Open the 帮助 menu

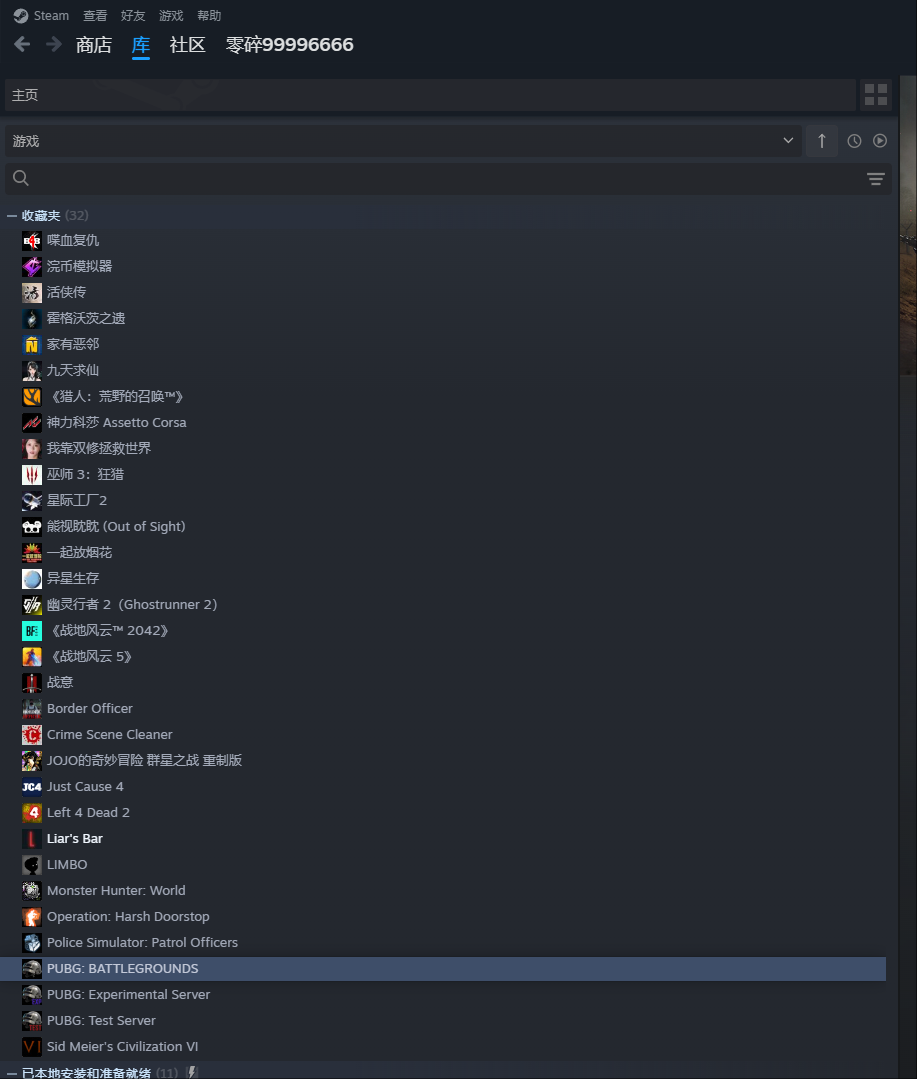[x=209, y=15]
